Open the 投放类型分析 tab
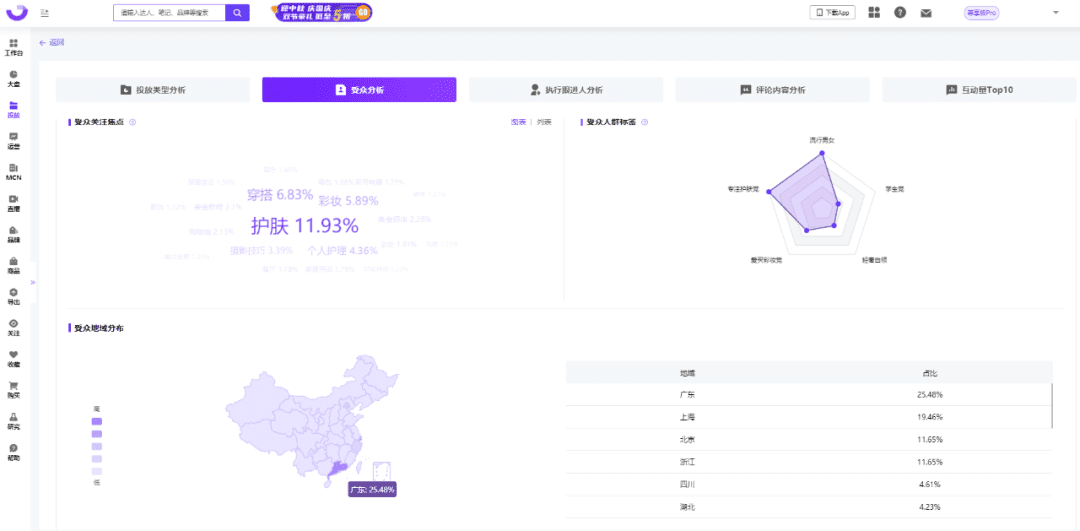 (x=153, y=90)
